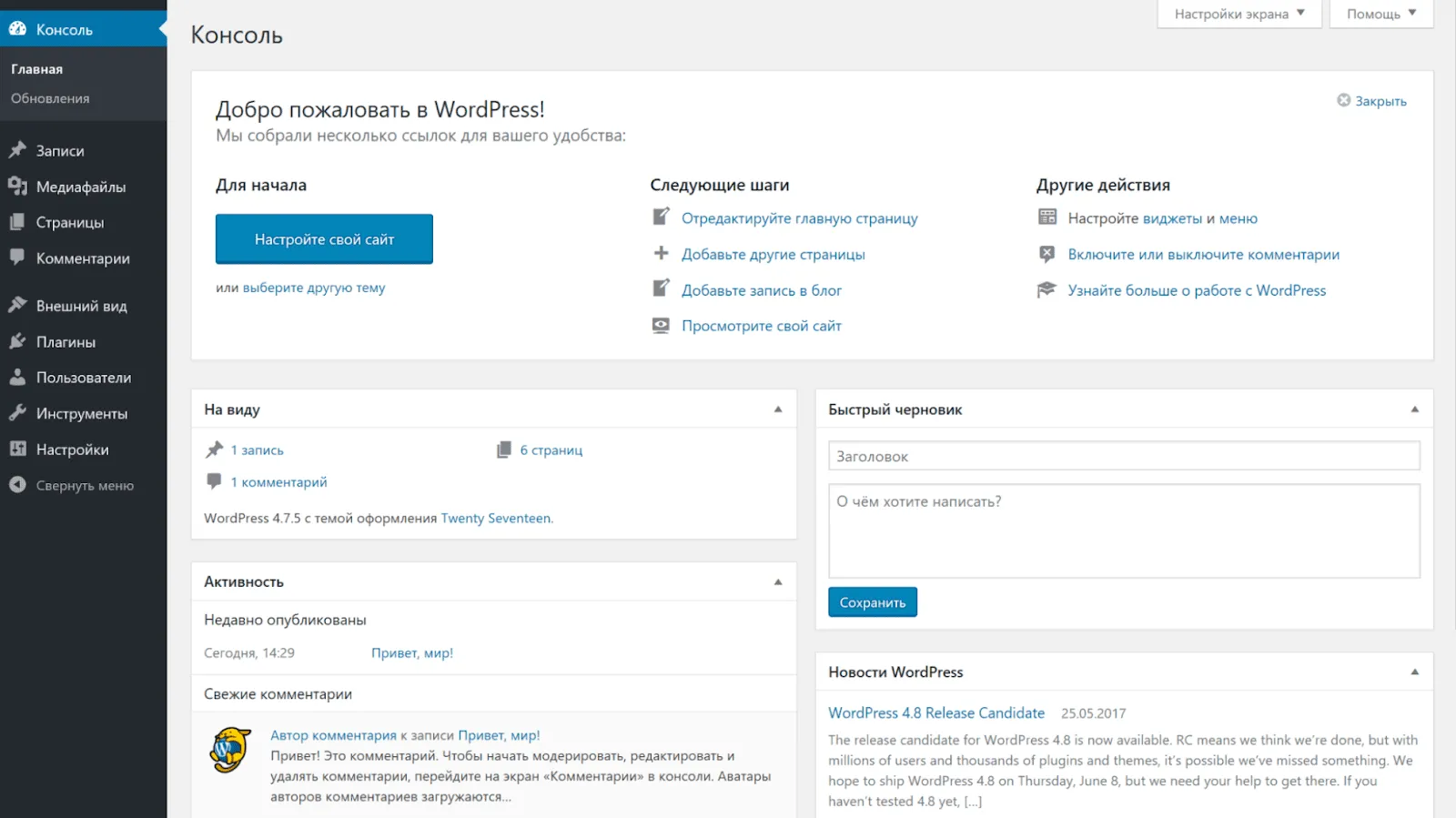Click the Настройте свой сайт button
The image size is (1456, 818).
(324, 239)
